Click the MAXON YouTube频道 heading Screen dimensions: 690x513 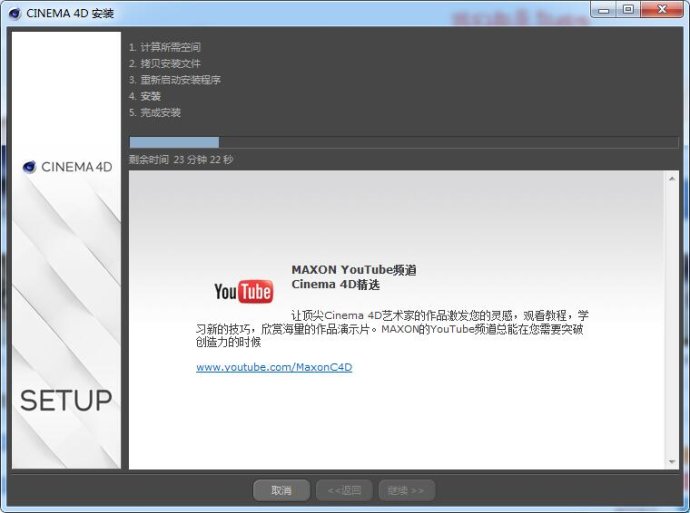[x=354, y=270]
